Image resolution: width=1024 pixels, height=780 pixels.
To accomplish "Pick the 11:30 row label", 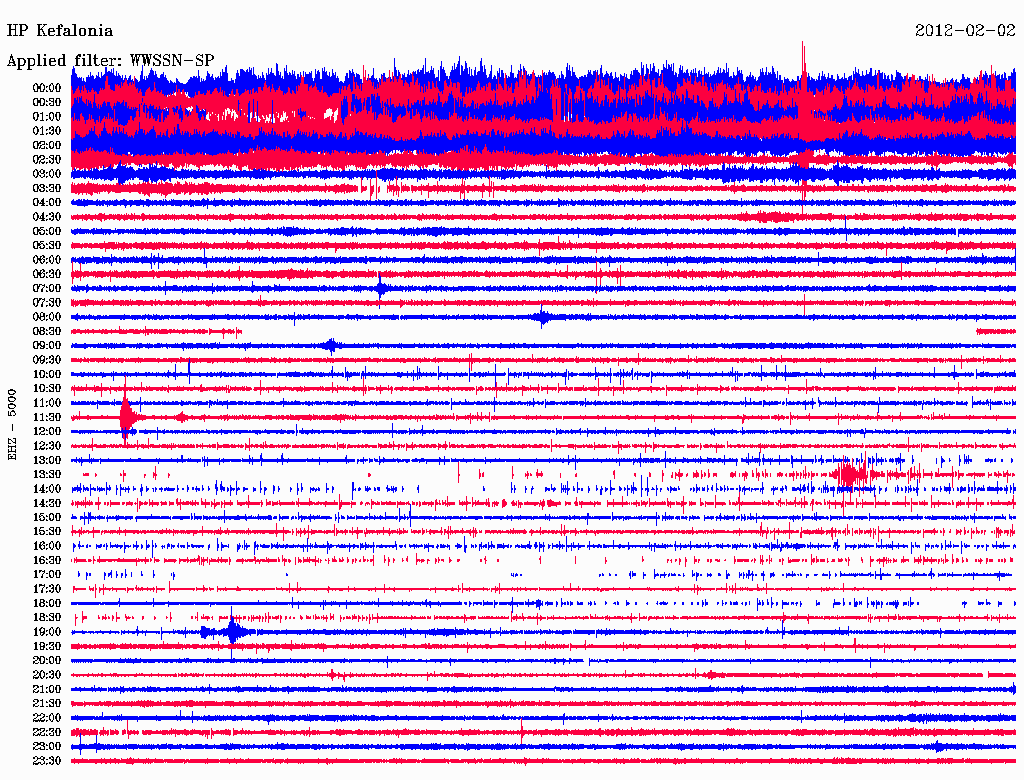I will 46,417.
